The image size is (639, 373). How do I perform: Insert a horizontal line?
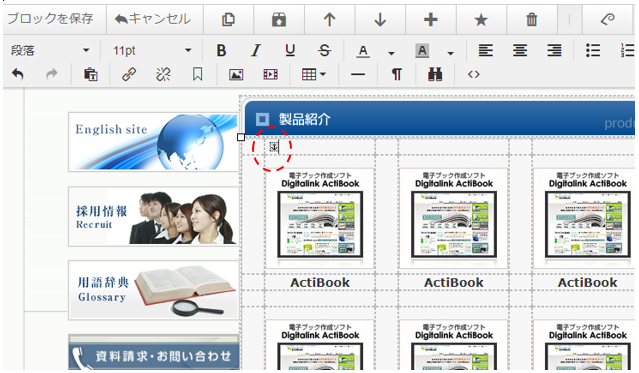click(358, 74)
